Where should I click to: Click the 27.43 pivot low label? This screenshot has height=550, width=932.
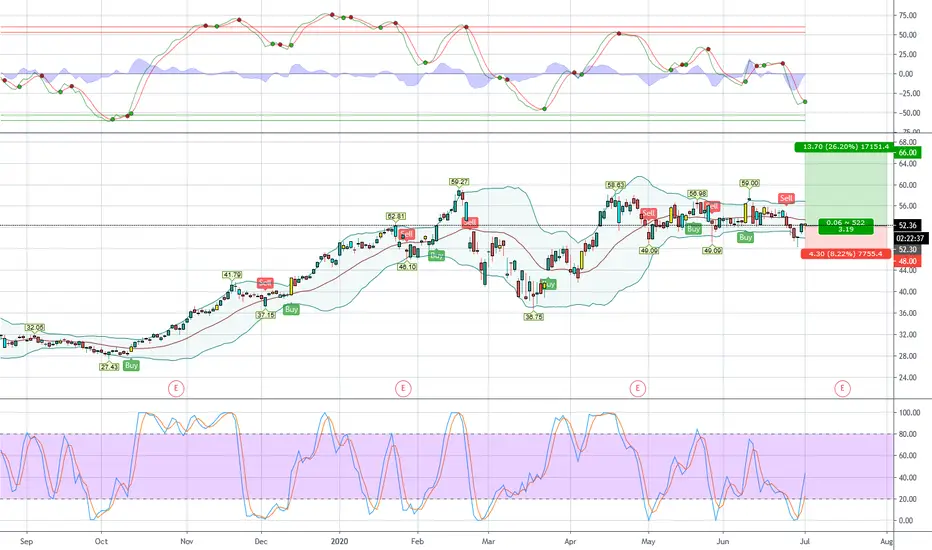[109, 367]
